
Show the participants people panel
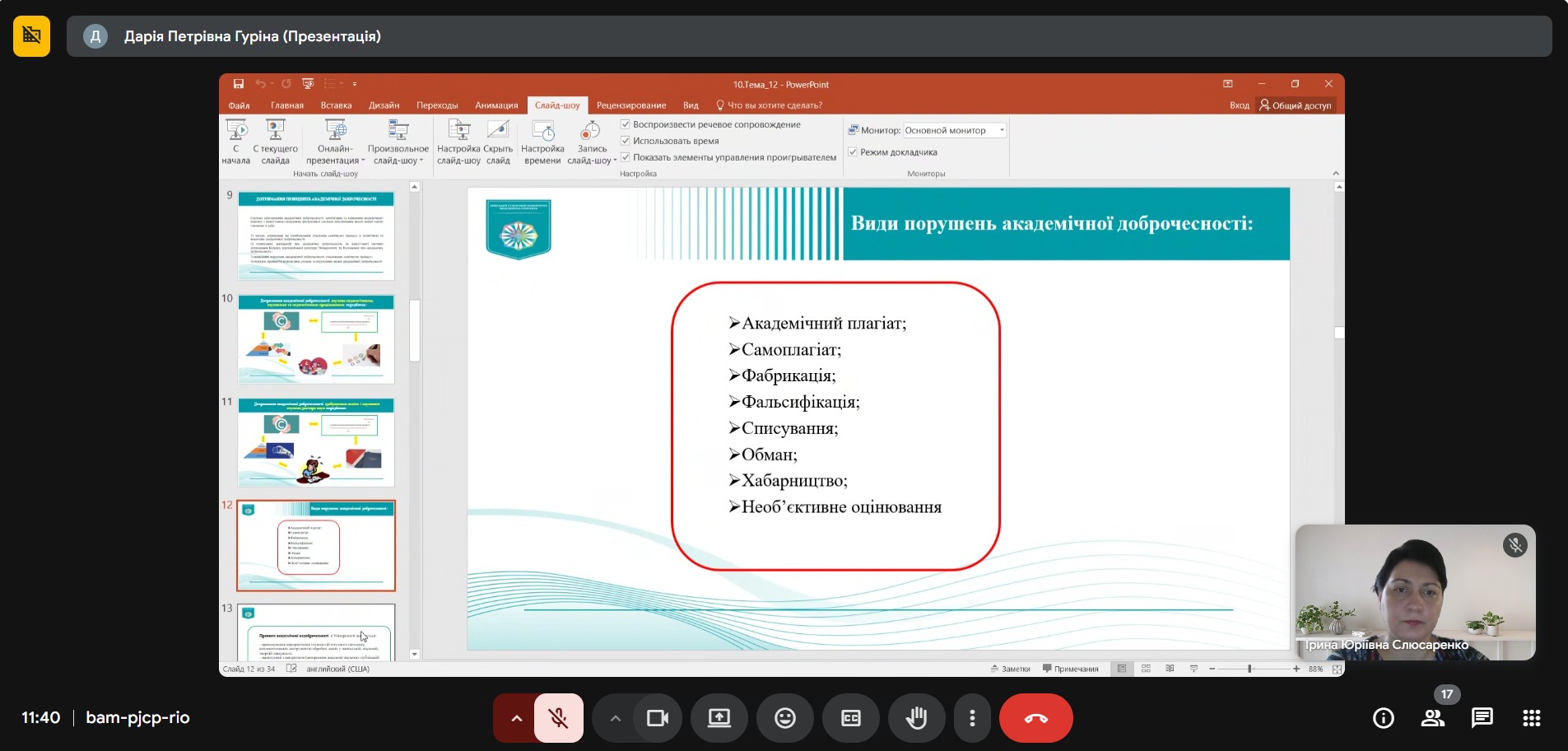point(1433,718)
